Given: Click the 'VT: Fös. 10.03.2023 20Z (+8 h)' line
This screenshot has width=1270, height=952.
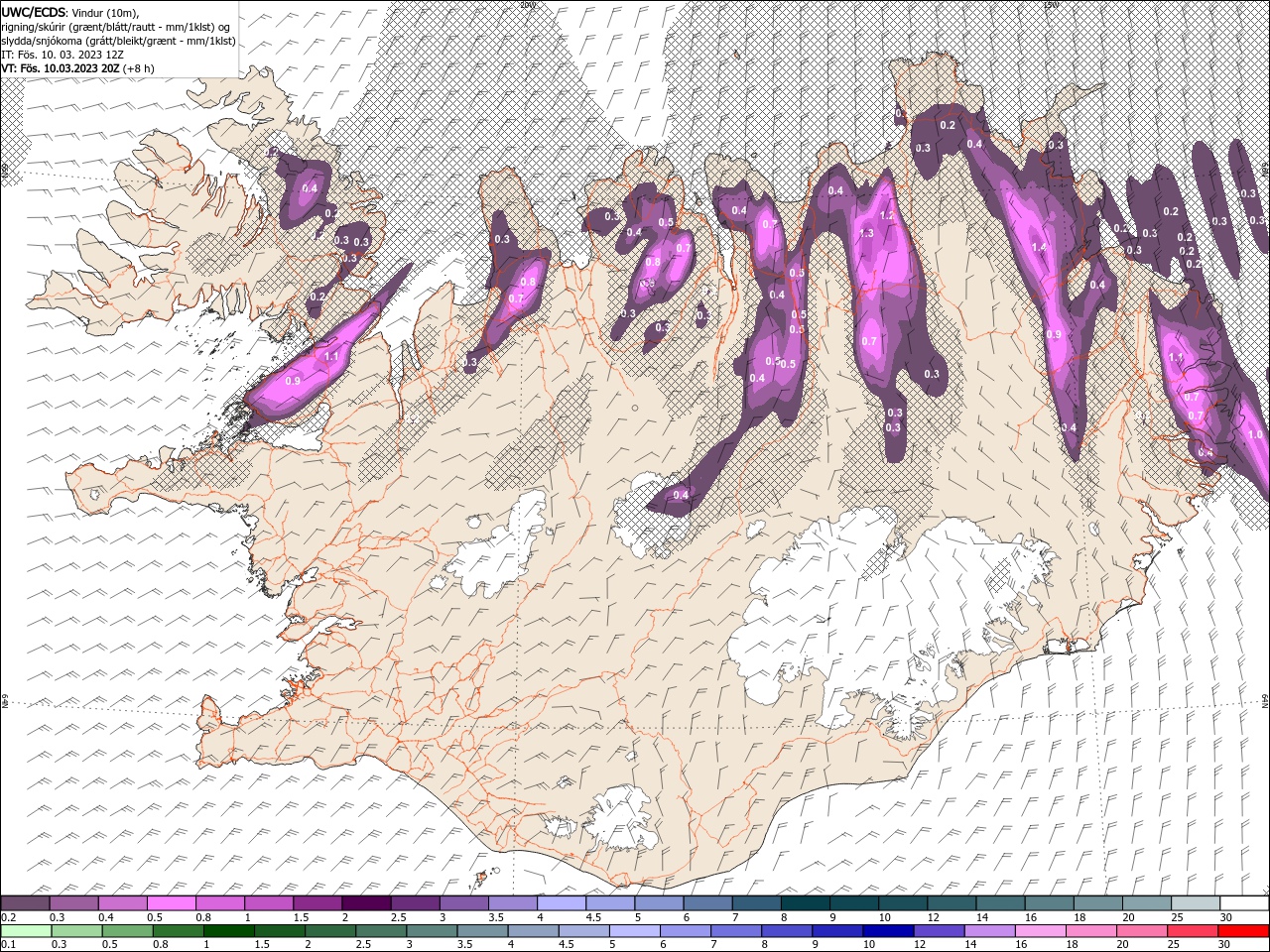Looking at the screenshot, I should pos(77,68).
